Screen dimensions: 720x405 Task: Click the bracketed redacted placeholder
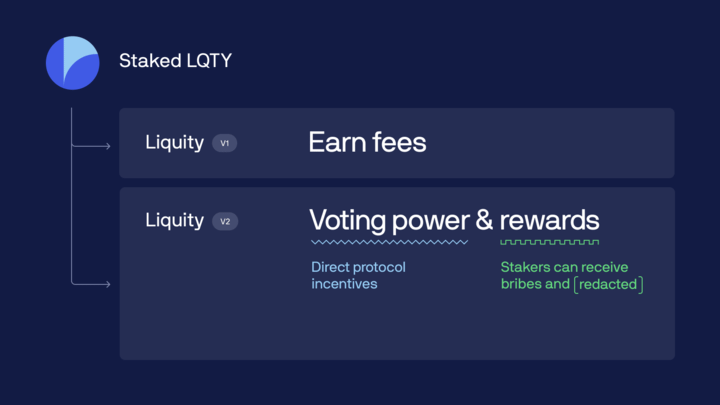tap(608, 284)
